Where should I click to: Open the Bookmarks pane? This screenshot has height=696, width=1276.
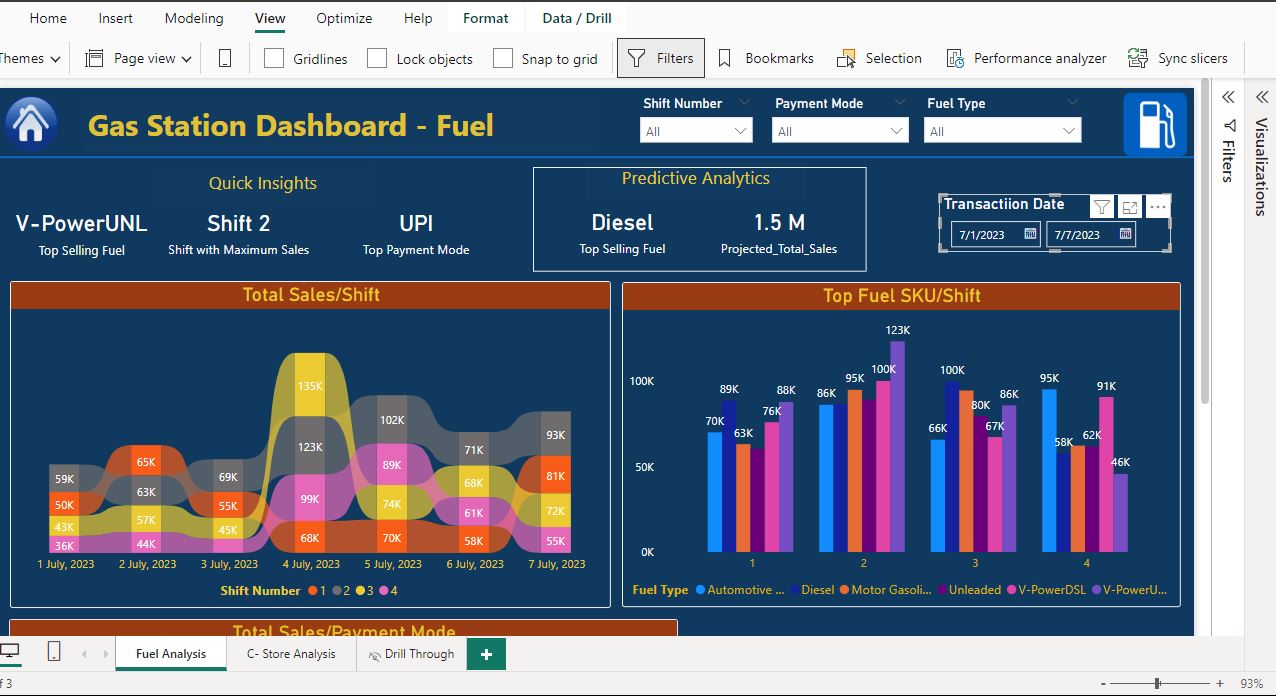pos(765,59)
